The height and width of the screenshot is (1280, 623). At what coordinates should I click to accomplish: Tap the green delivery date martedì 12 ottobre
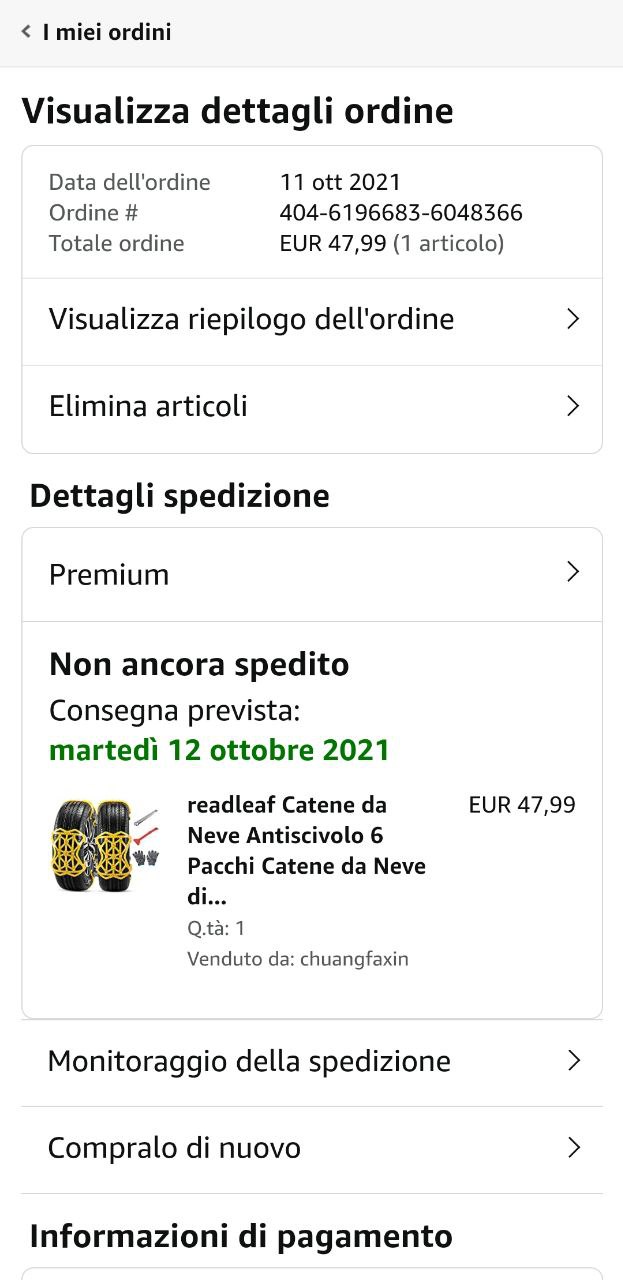tap(219, 750)
